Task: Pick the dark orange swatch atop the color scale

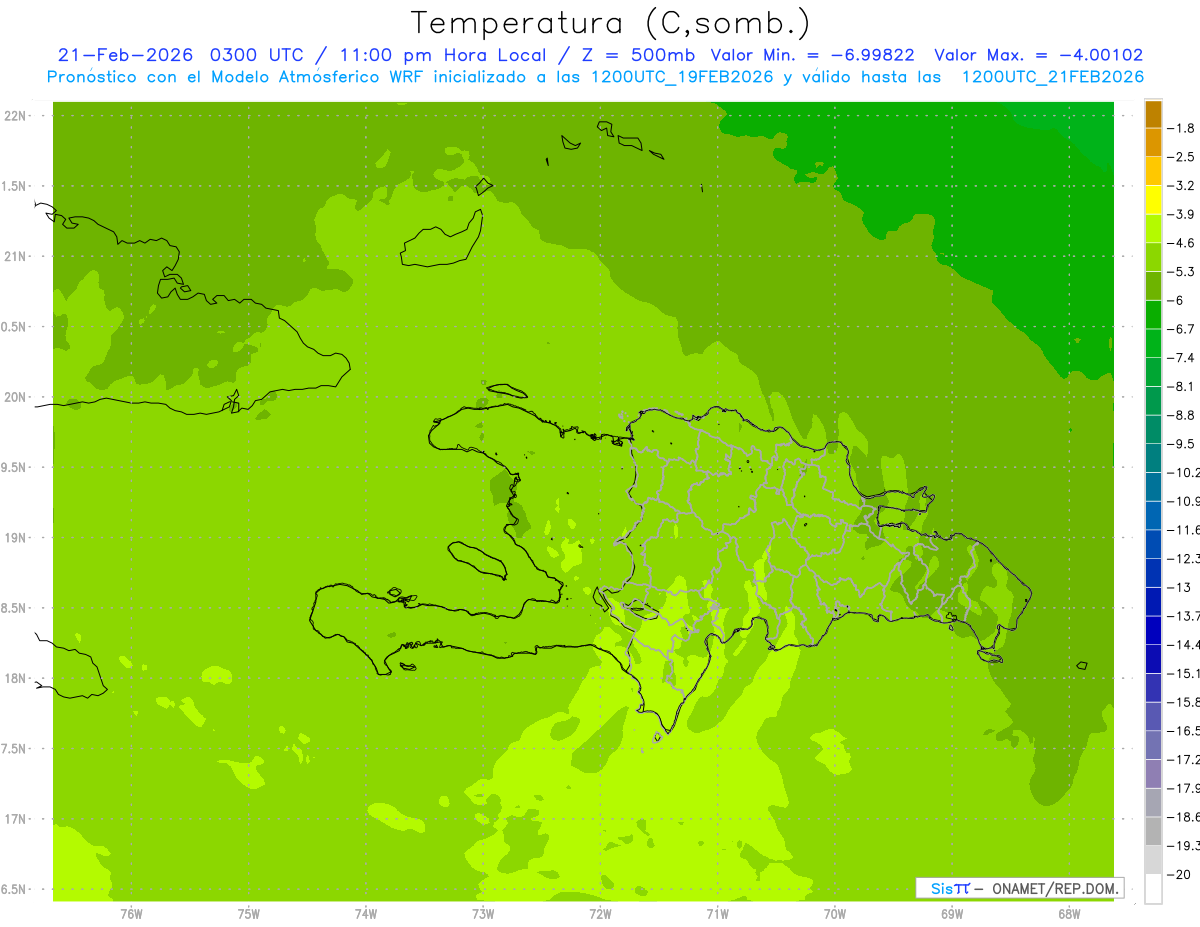Action: pos(1153,115)
